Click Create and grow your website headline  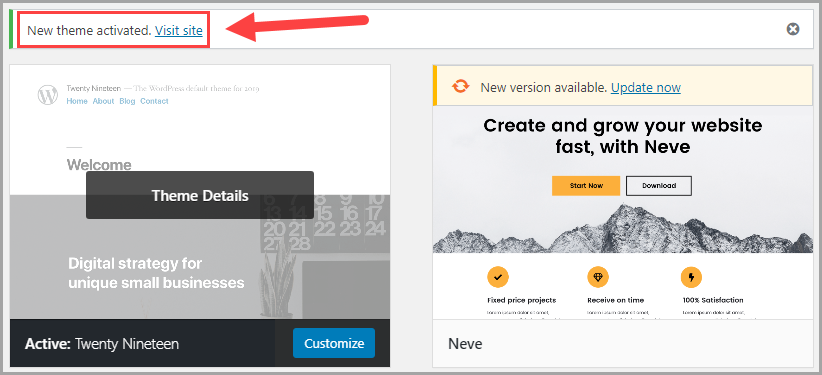pyautogui.click(x=622, y=136)
